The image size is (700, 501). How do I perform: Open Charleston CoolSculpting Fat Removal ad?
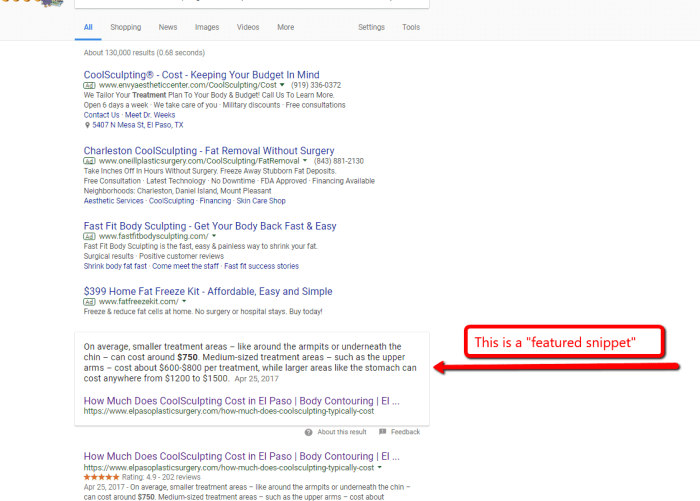coord(209,150)
